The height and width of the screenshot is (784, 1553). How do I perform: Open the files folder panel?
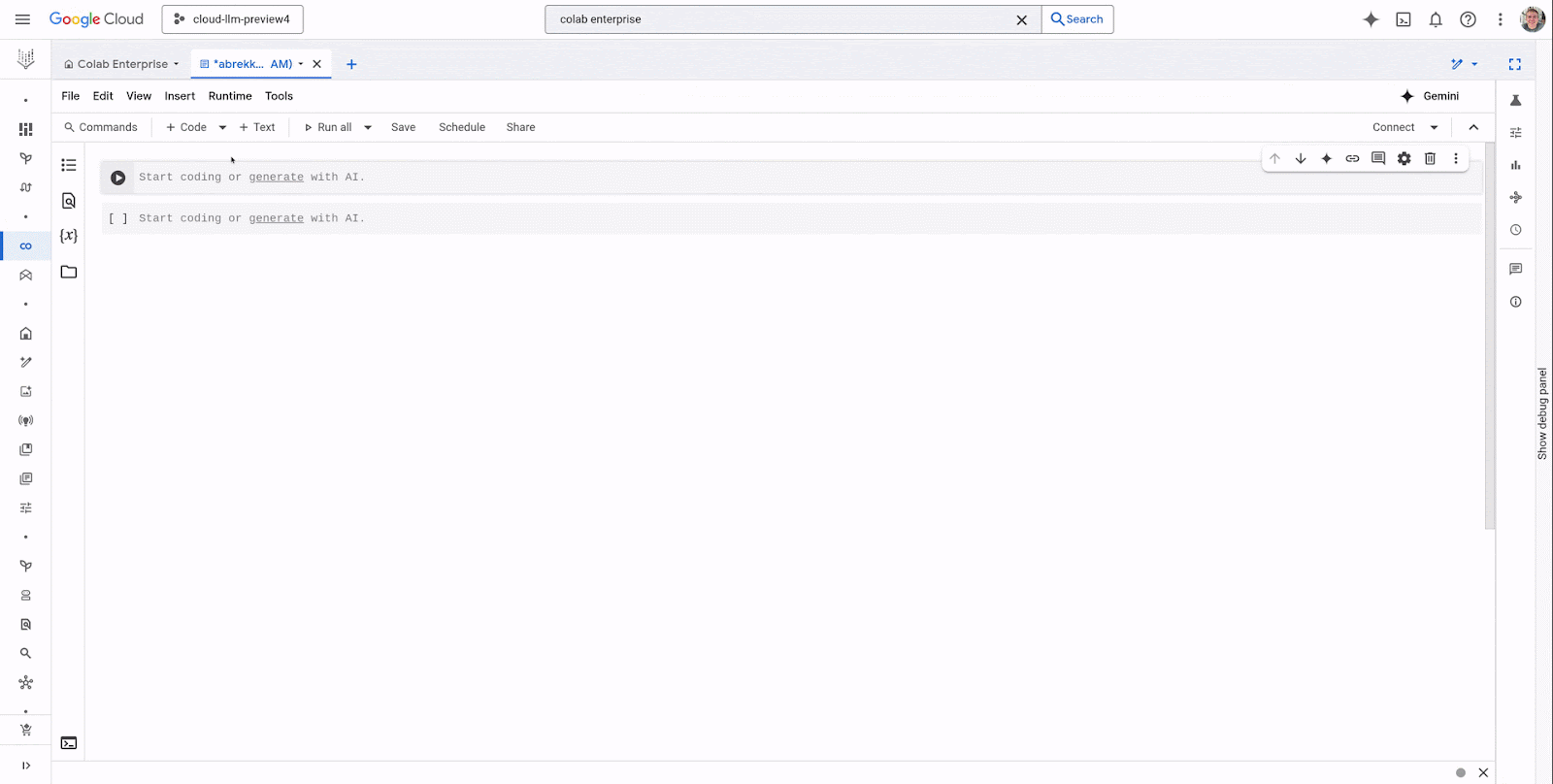pyautogui.click(x=69, y=272)
